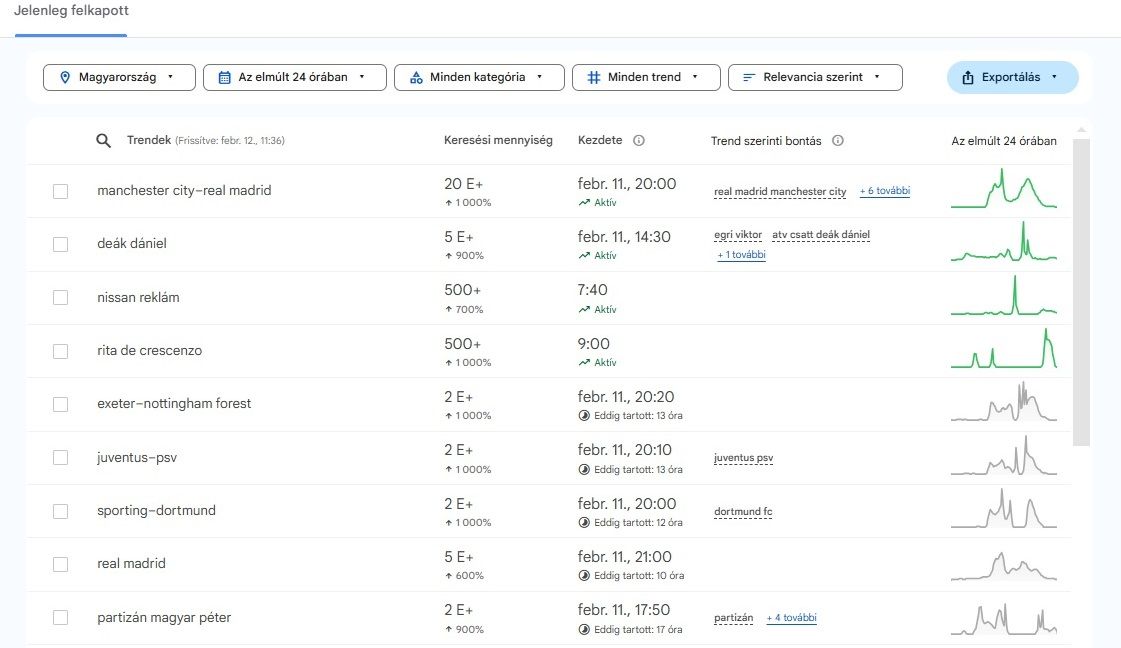The height and width of the screenshot is (648, 1121).
Task: Open the nissan reklám trend title
Action: tap(139, 298)
